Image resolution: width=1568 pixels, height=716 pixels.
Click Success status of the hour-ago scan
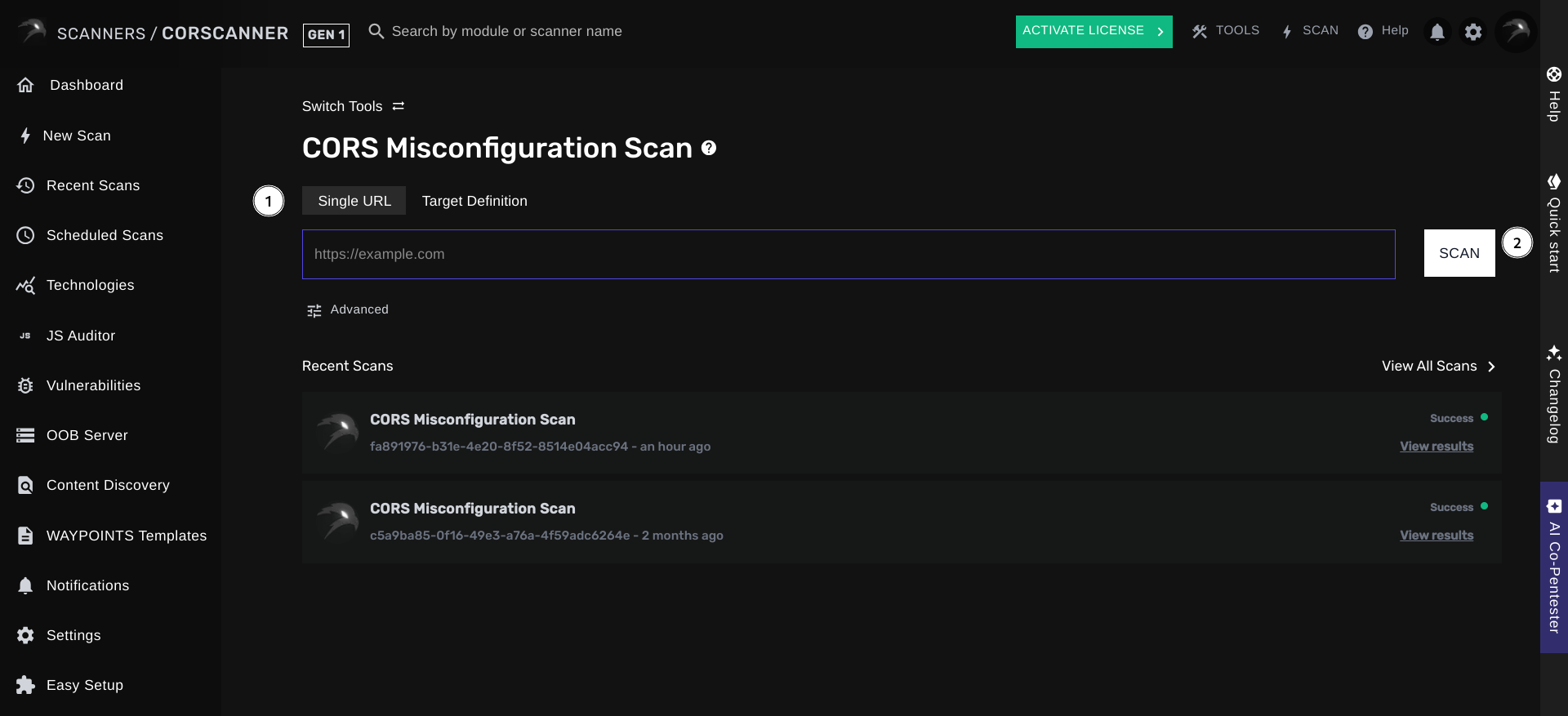pos(1451,418)
